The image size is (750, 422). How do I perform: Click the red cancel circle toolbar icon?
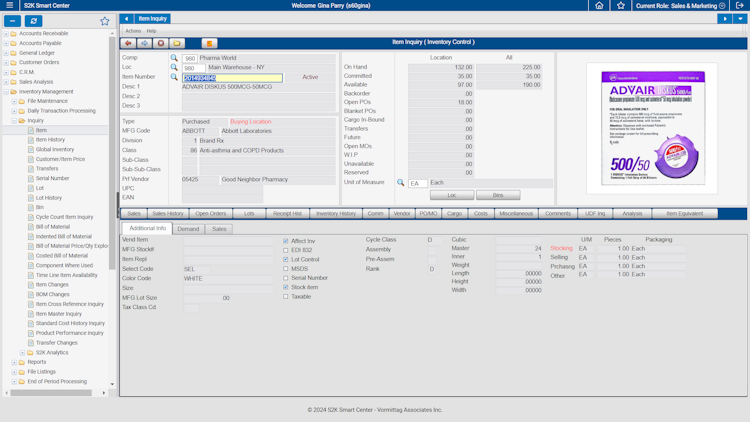click(161, 43)
